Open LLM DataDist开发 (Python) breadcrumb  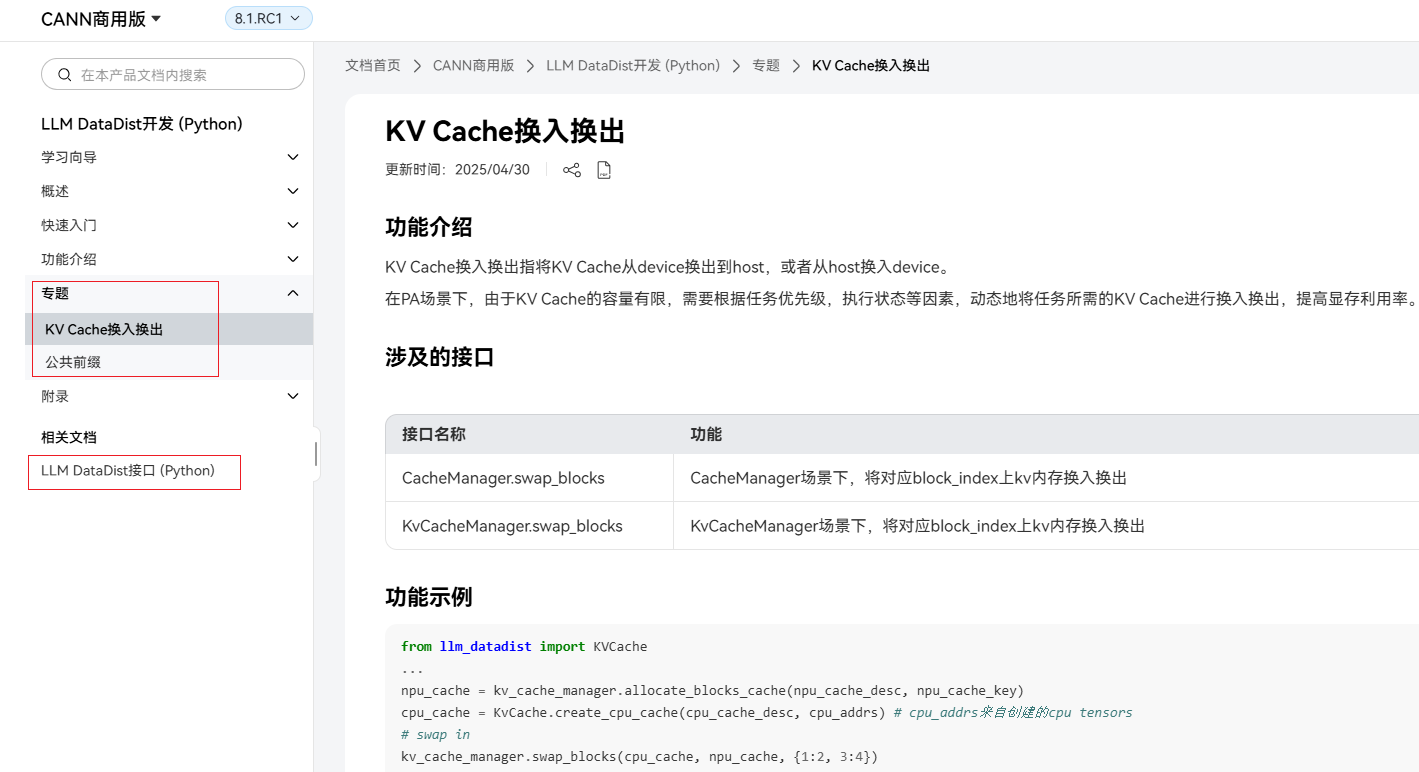(633, 65)
